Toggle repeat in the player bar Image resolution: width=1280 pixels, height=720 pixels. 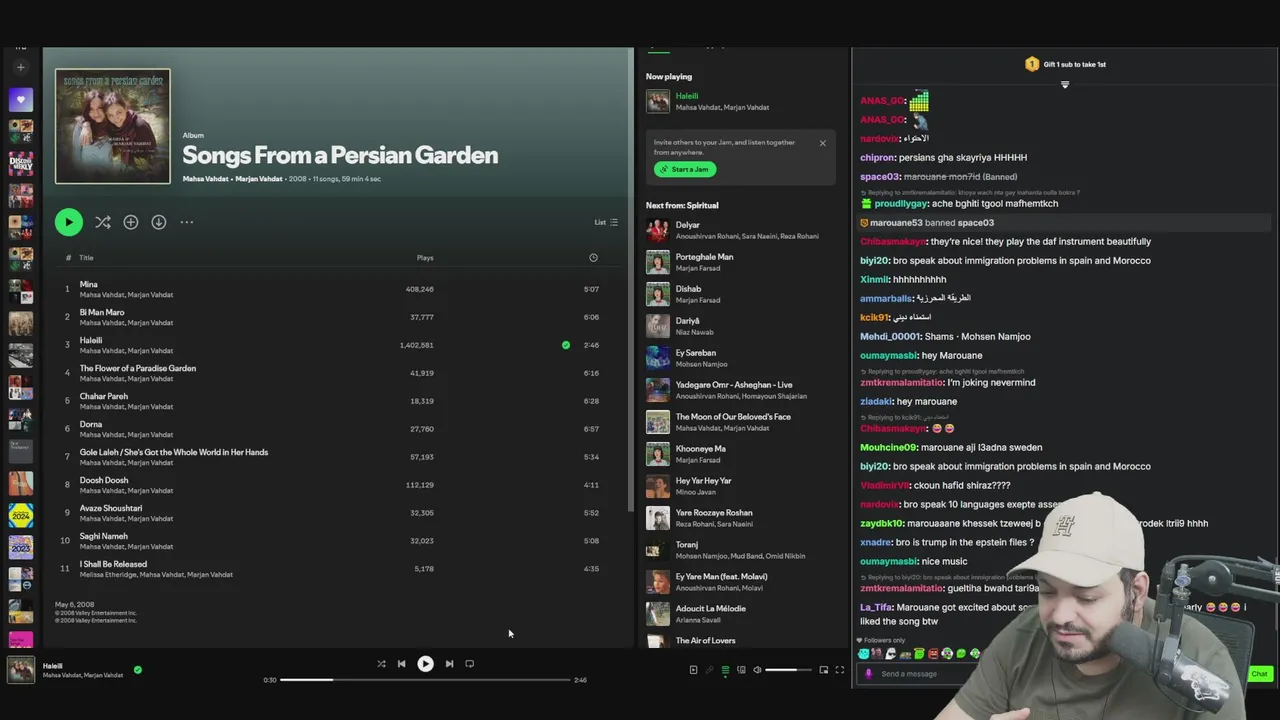(x=469, y=664)
